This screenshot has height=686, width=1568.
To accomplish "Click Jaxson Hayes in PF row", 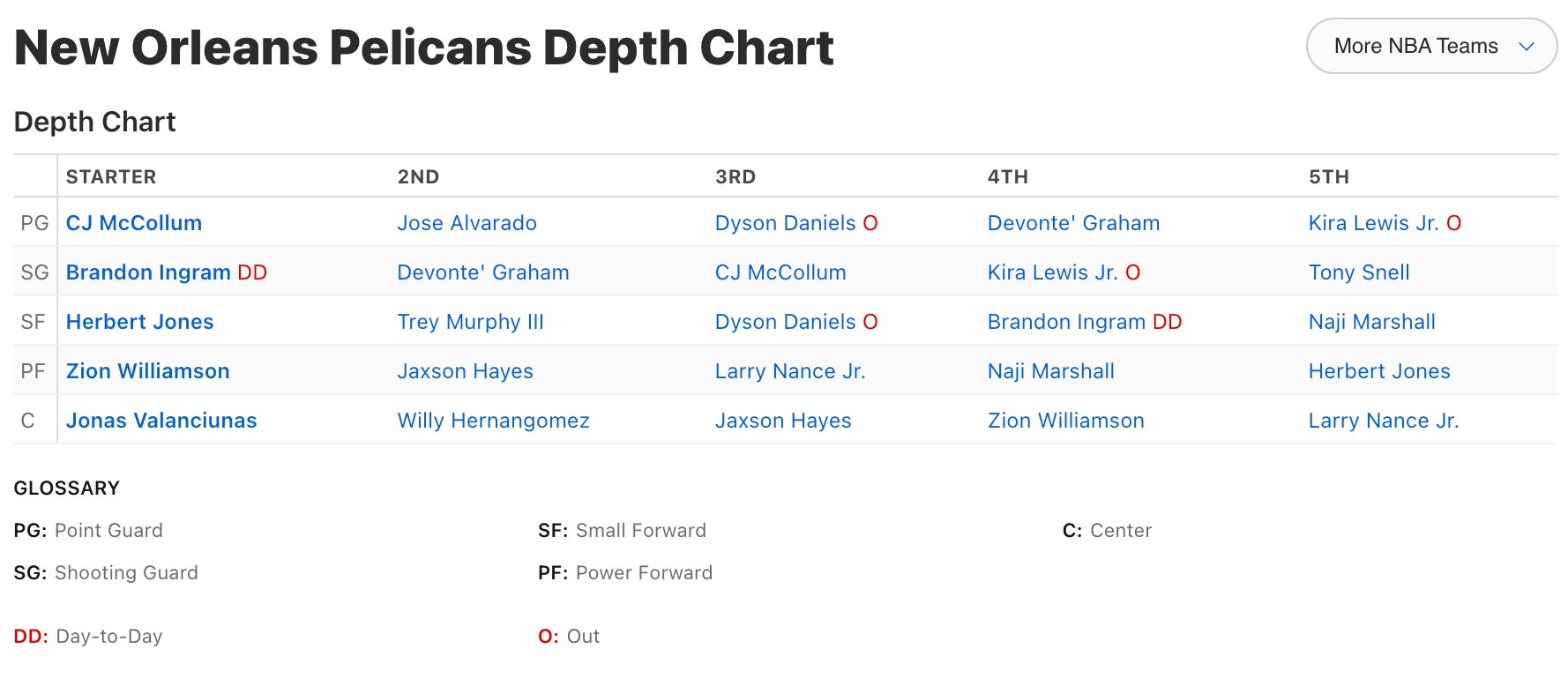I will (465, 371).
